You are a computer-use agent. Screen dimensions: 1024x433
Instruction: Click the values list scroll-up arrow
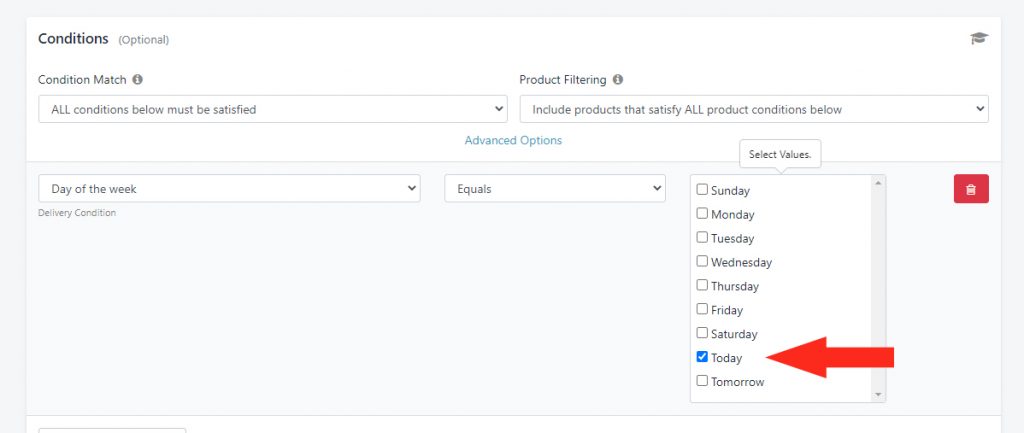click(x=878, y=183)
